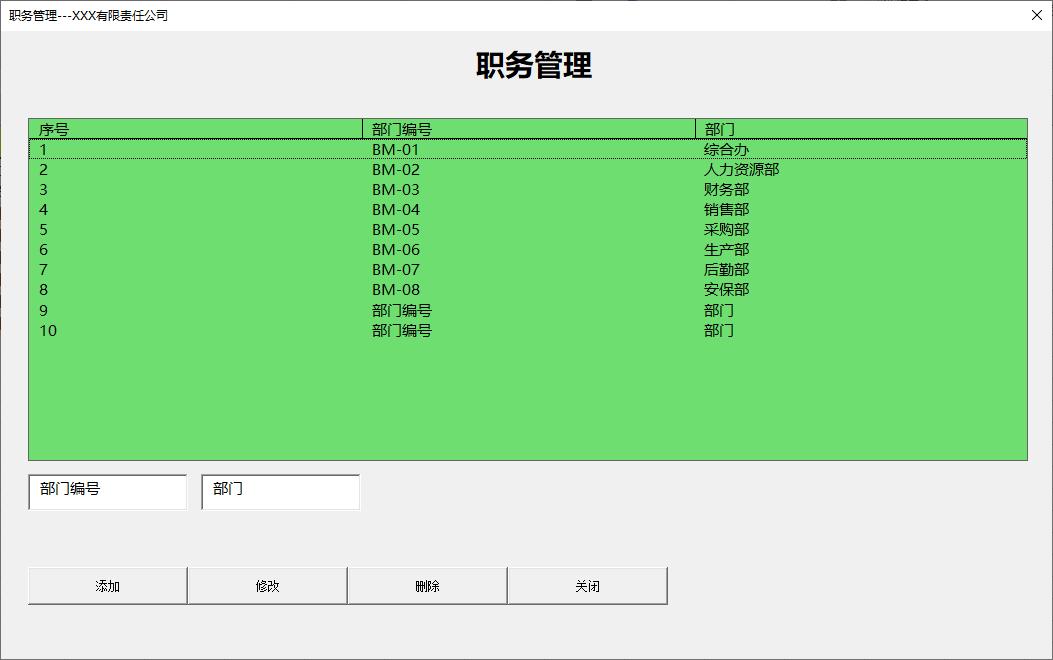Click the 序号 column header
Image resolution: width=1053 pixels, height=660 pixels.
coord(190,128)
